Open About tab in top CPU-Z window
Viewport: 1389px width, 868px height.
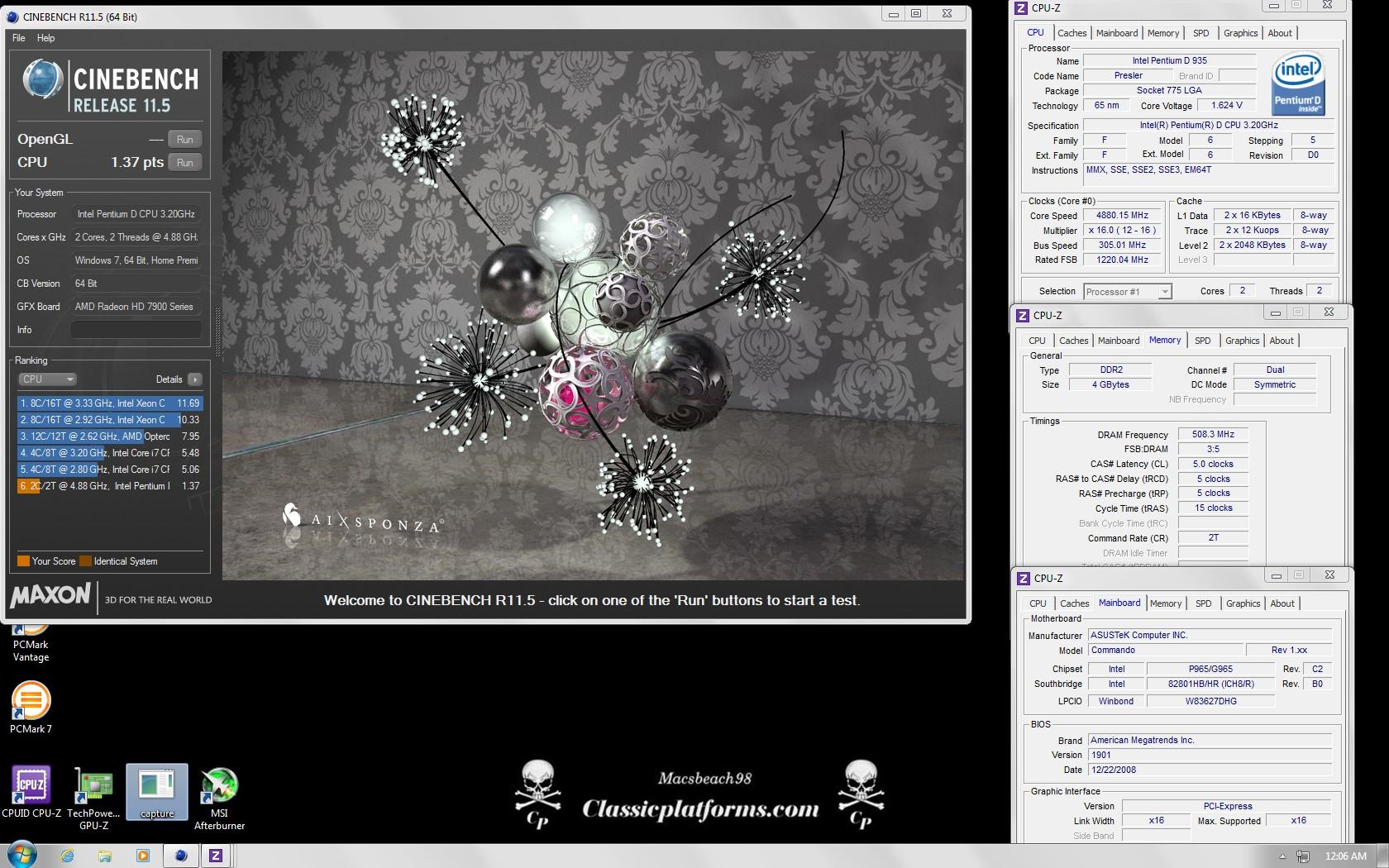pyautogui.click(x=1280, y=33)
